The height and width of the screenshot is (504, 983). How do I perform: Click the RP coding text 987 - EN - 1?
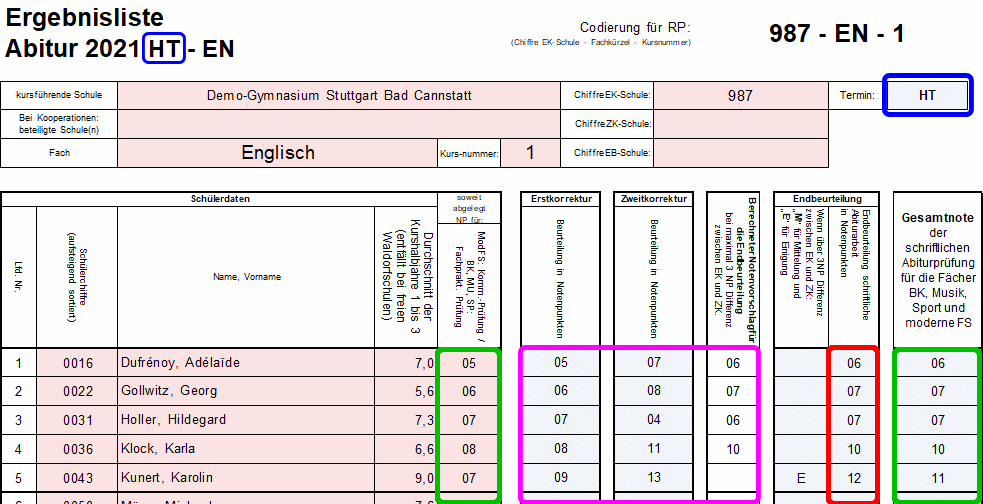[837, 33]
